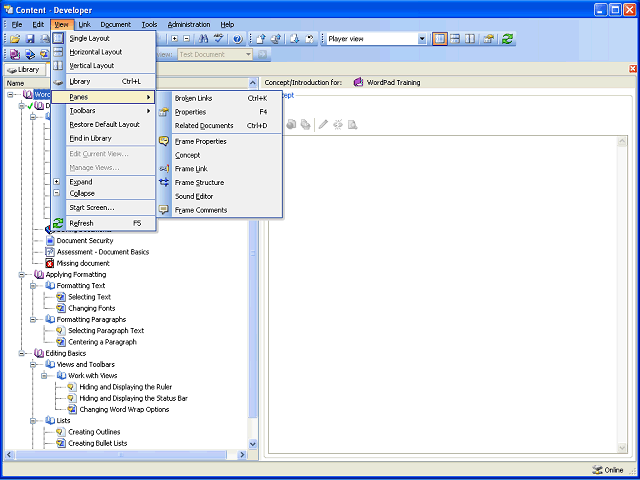Collapse the Lists tree node
640x480 pixels.
tap(33, 420)
